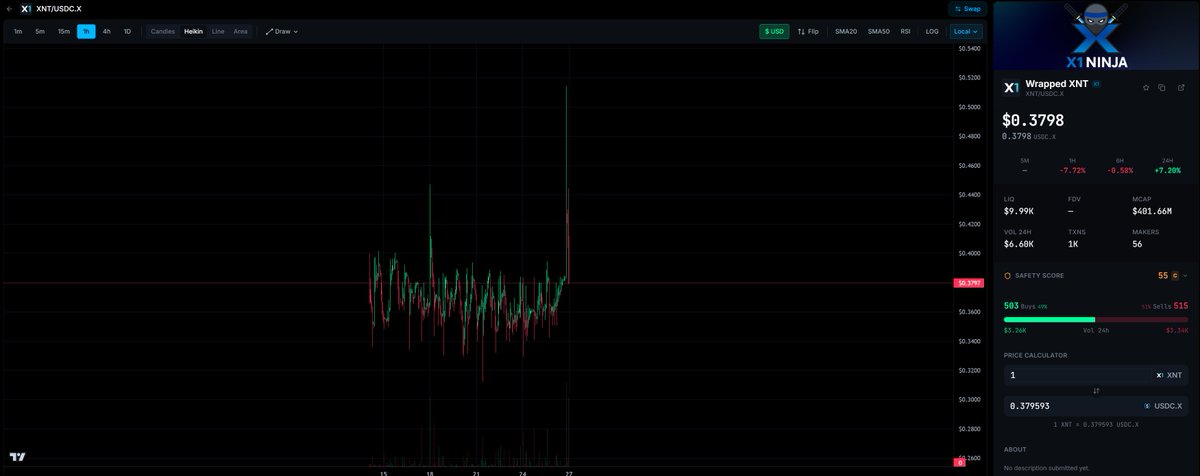Switch chart type to Heikin
This screenshot has width=1200, height=476.
(x=193, y=31)
